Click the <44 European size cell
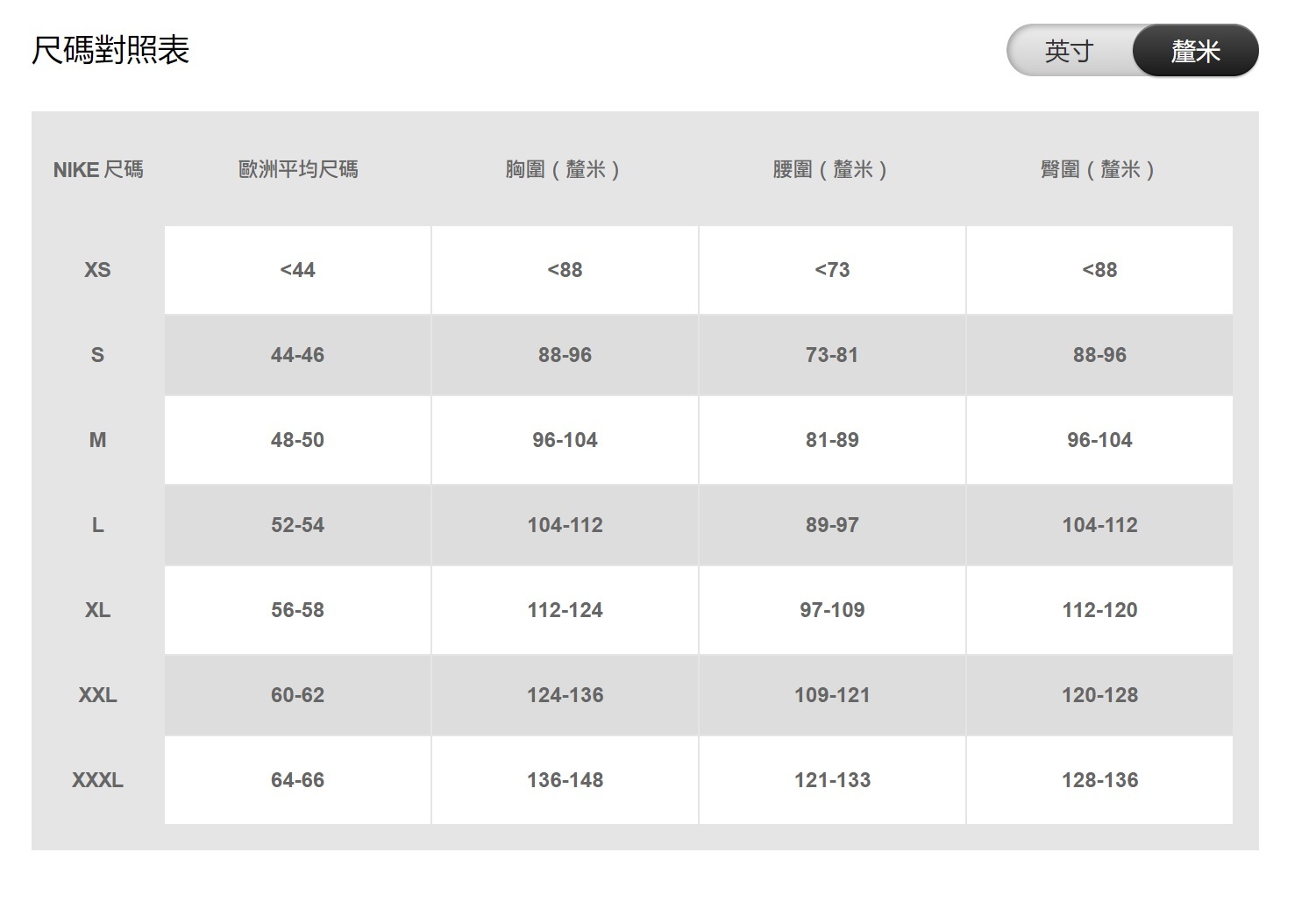This screenshot has width=1316, height=909. 298,270
